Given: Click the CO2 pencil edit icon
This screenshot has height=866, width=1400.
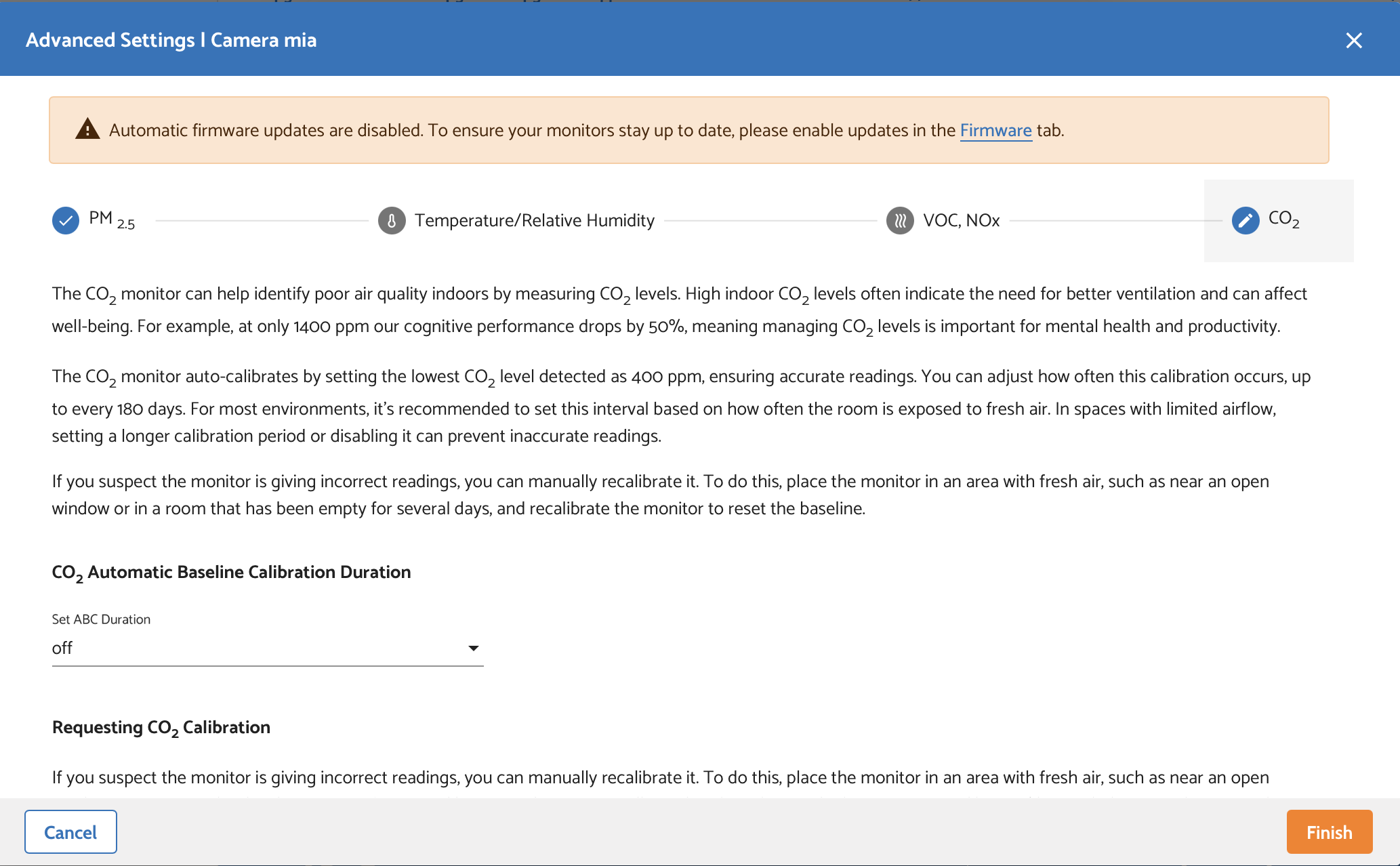Looking at the screenshot, I should click(x=1245, y=220).
